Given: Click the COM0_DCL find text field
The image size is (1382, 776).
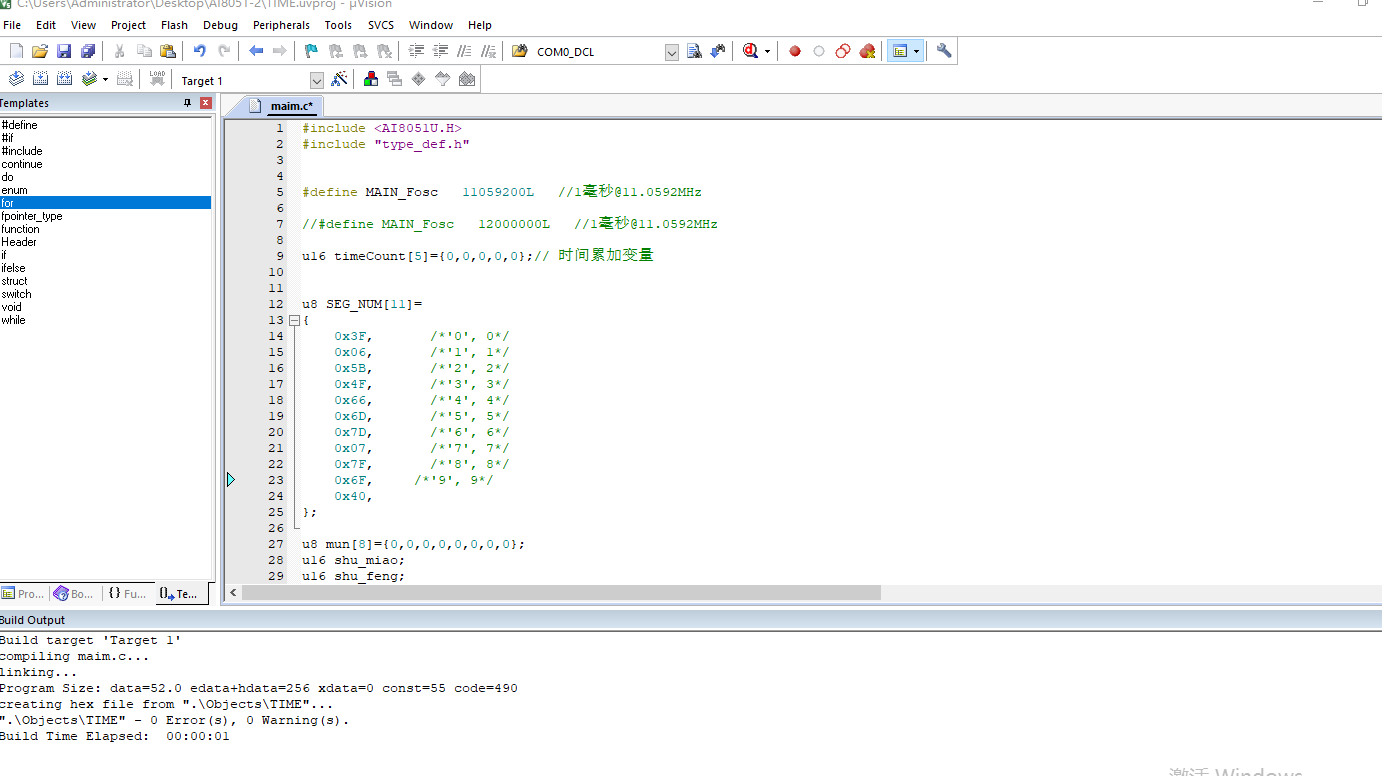Looking at the screenshot, I should click(x=598, y=52).
